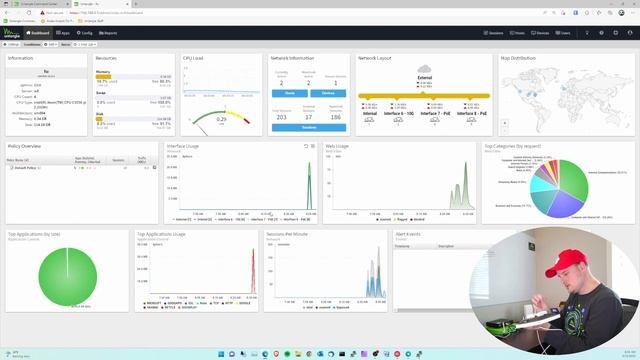
Task: Click the support icon left of account icon
Action: [x=616, y=33]
